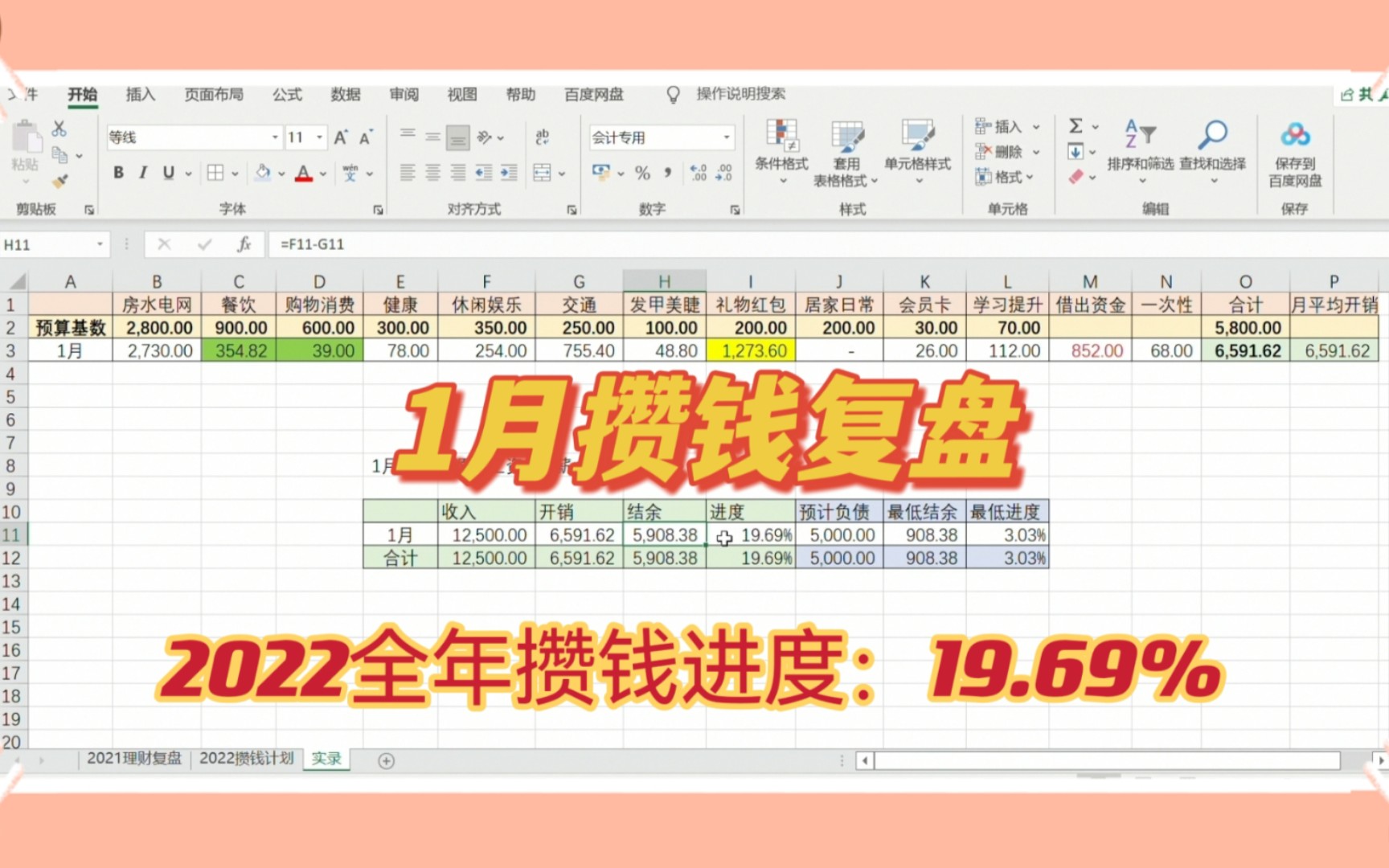The height and width of the screenshot is (868, 1389).
Task: Click the increase decimal icon
Action: point(699,172)
